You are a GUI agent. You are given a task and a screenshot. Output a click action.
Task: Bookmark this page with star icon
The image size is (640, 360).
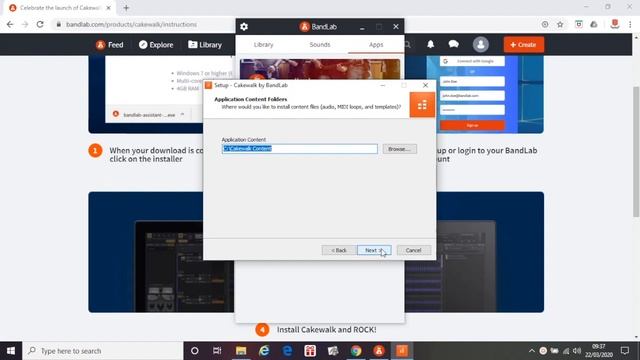[560, 24]
